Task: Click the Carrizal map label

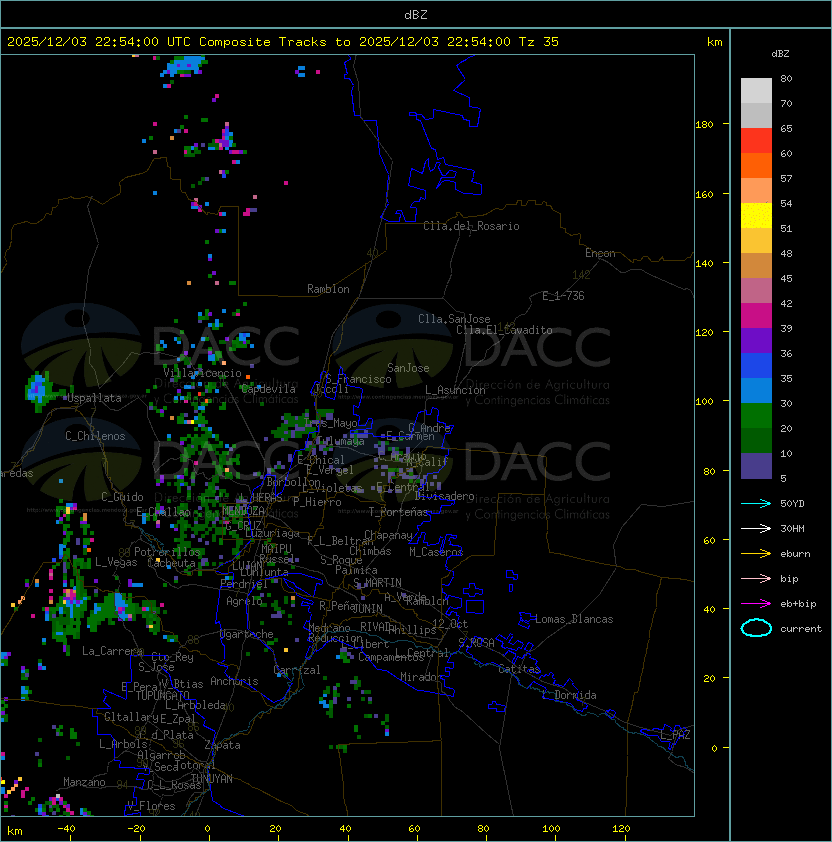Action: [x=297, y=670]
